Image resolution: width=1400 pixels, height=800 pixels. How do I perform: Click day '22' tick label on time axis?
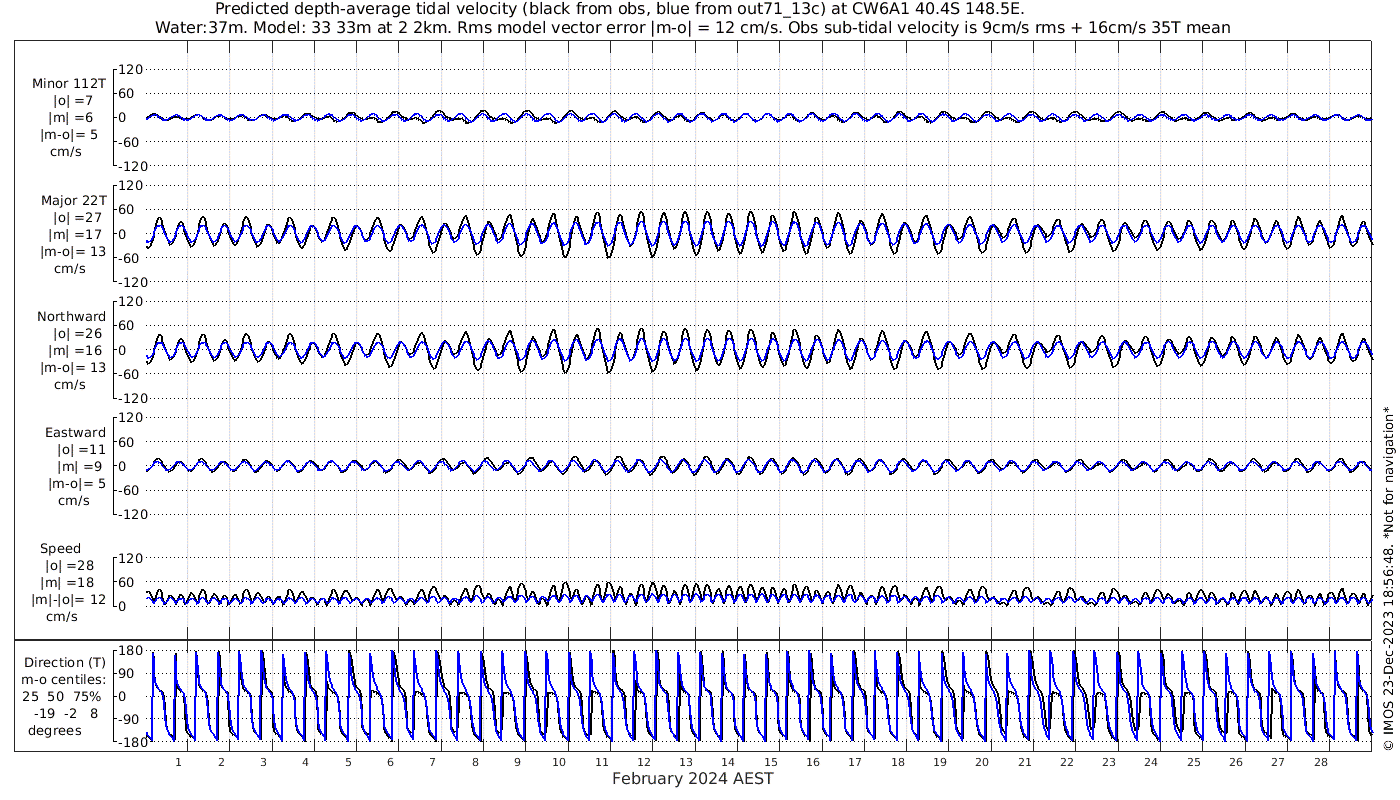pos(1067,762)
